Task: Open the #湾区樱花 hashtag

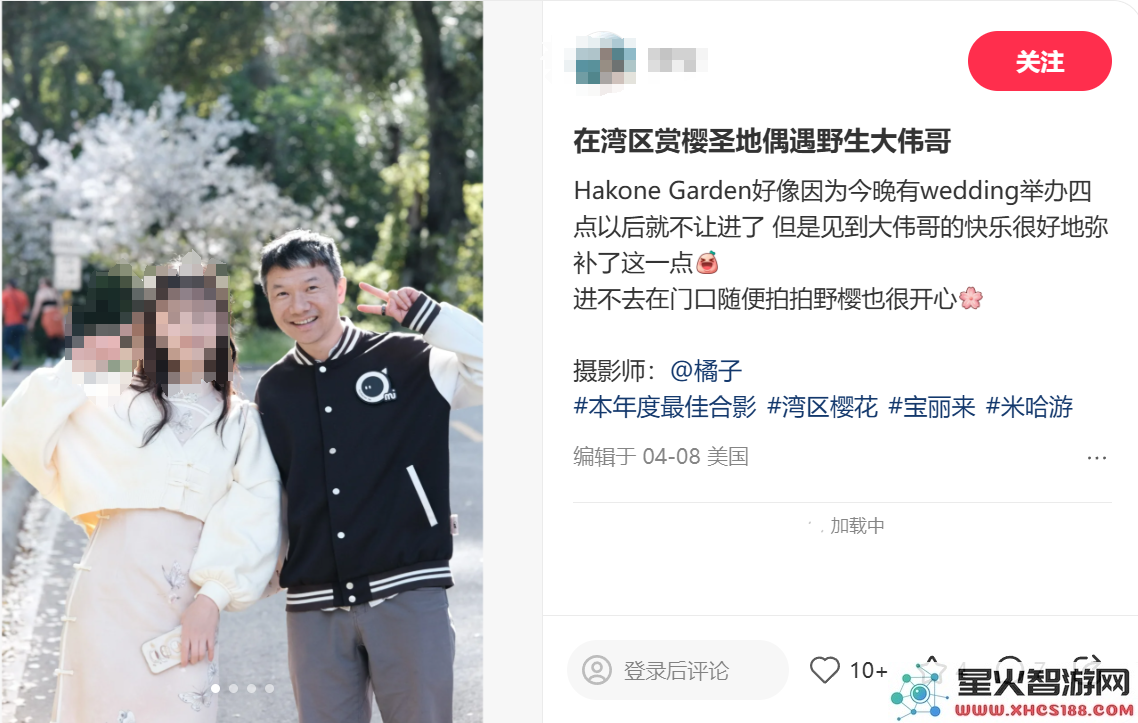Action: (x=822, y=407)
